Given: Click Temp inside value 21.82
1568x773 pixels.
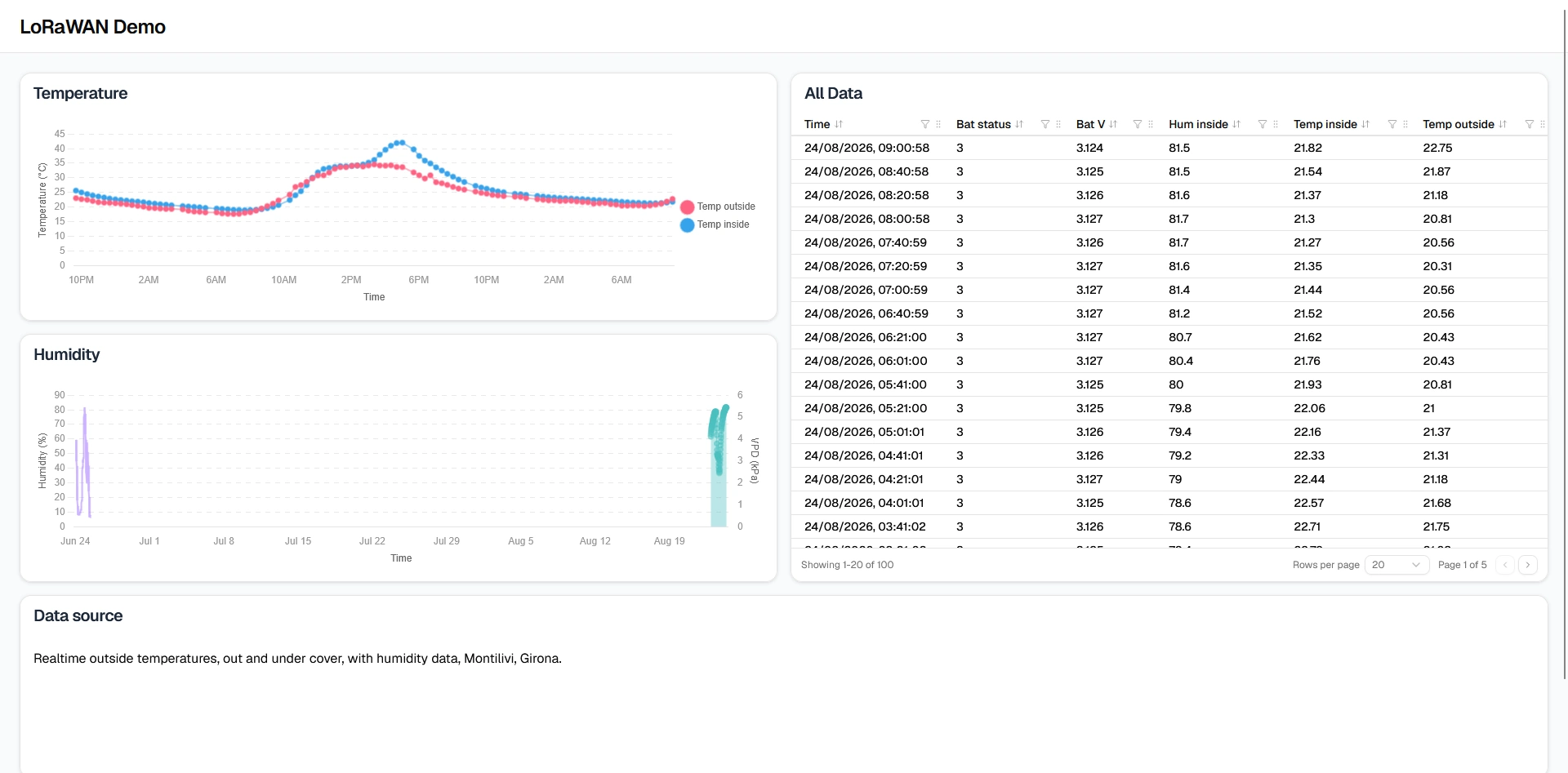Looking at the screenshot, I should [1307, 148].
